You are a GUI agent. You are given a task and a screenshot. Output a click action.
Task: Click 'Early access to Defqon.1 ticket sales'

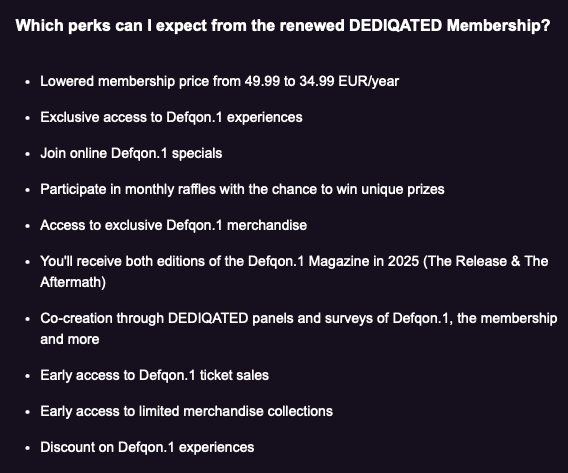tap(155, 375)
